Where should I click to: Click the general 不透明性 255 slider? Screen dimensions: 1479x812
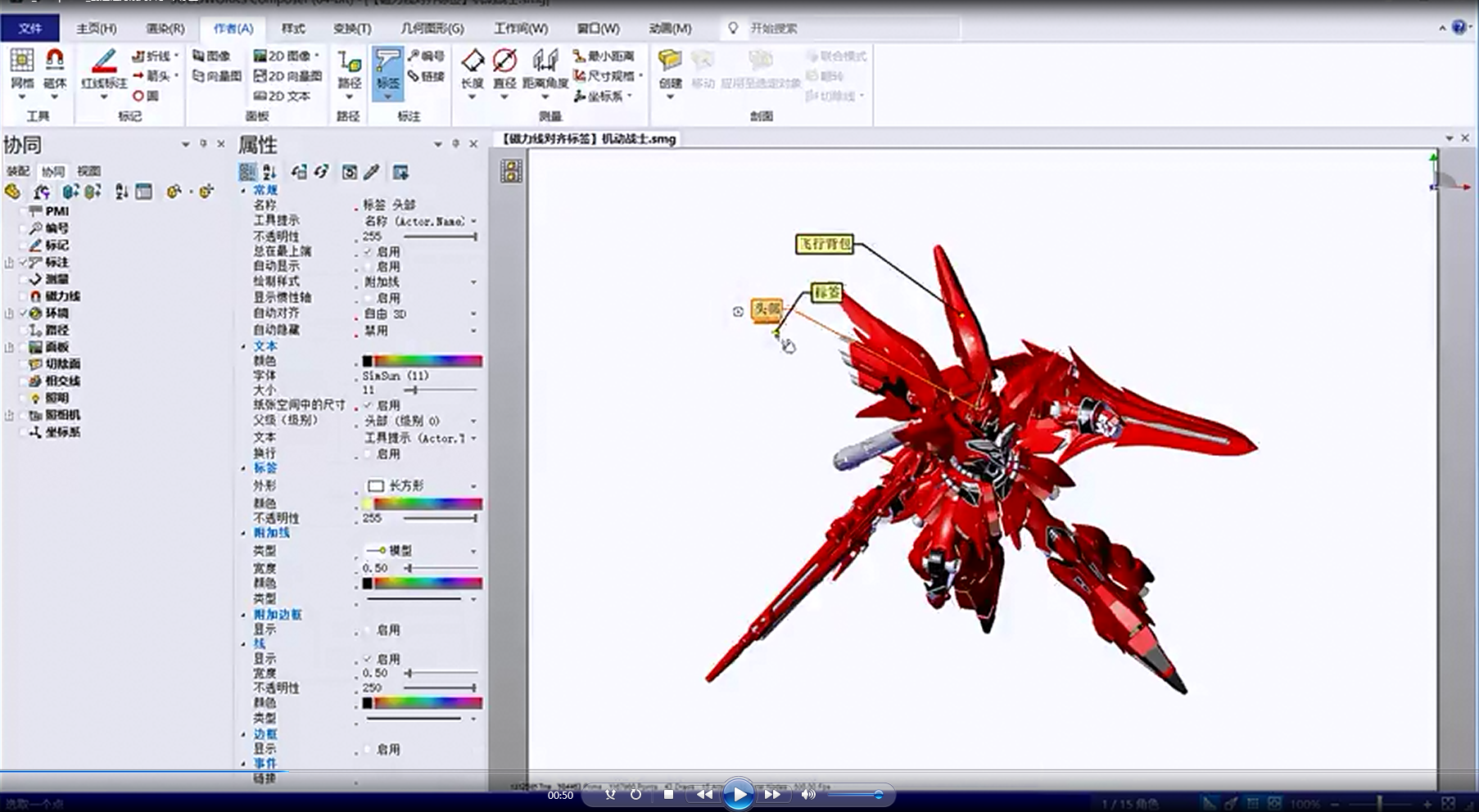pos(441,237)
